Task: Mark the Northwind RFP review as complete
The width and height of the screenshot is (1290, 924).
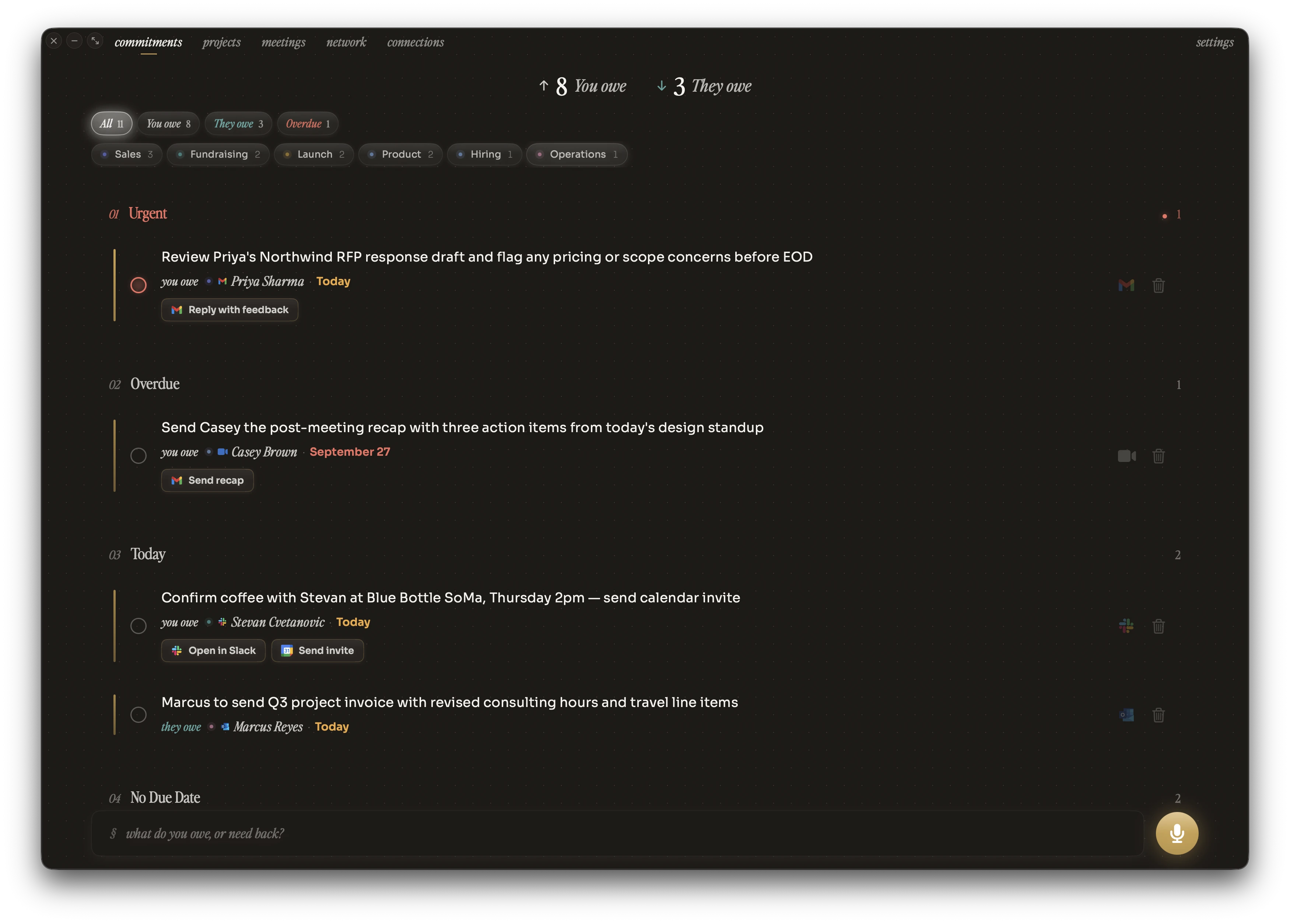Action: (x=138, y=285)
